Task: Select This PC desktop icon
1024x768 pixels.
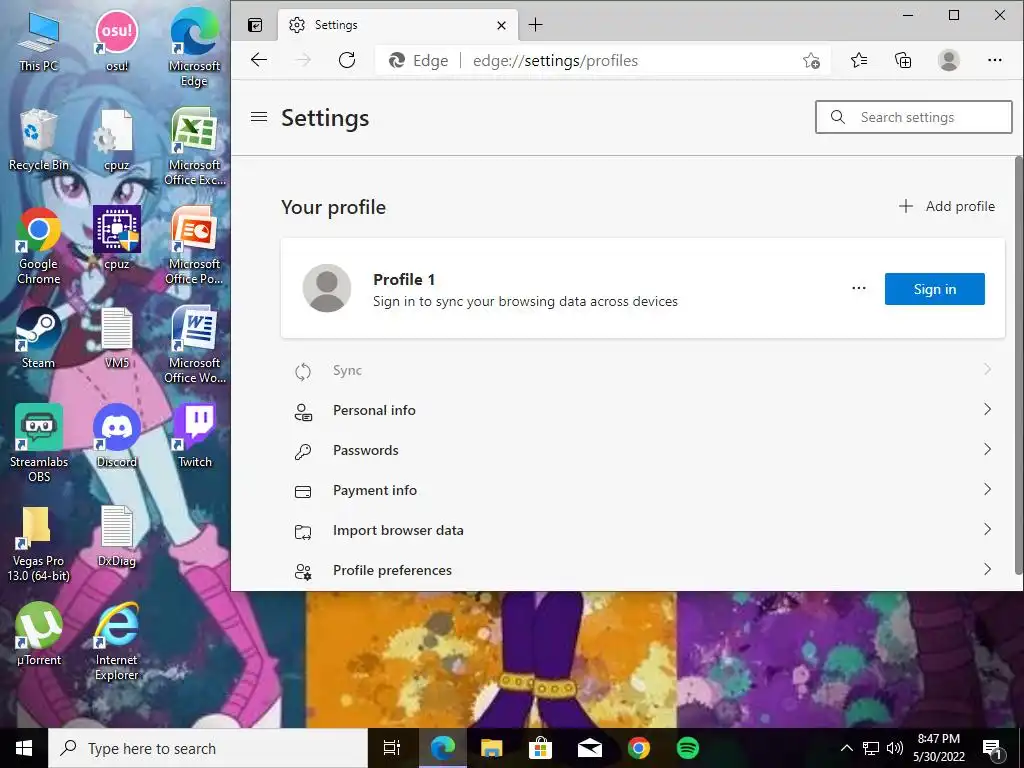Action: pyautogui.click(x=39, y=41)
